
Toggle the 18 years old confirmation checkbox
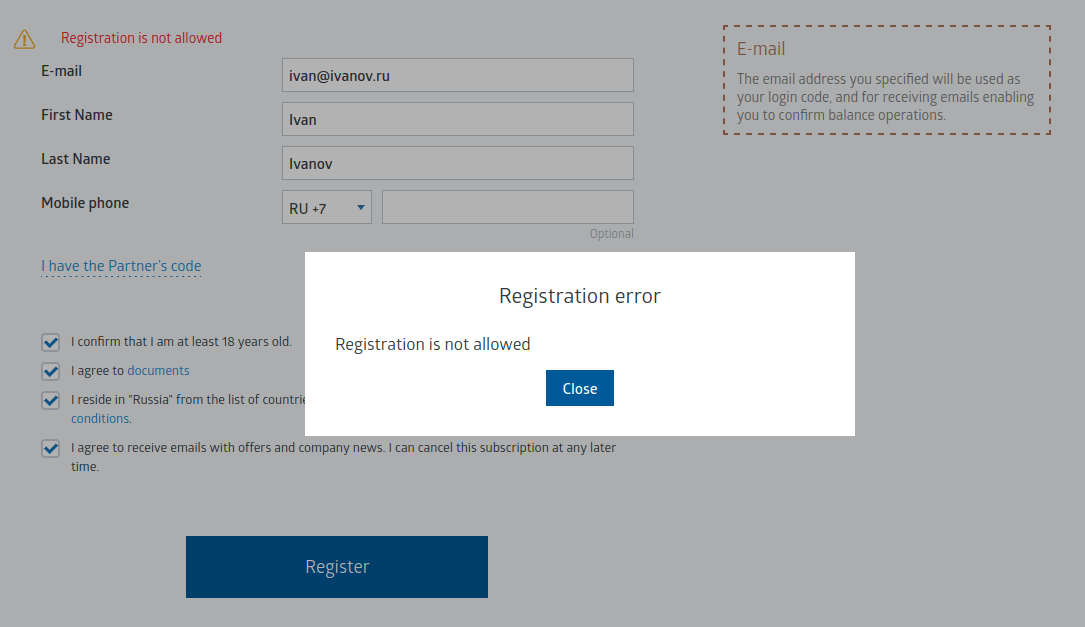(51, 342)
